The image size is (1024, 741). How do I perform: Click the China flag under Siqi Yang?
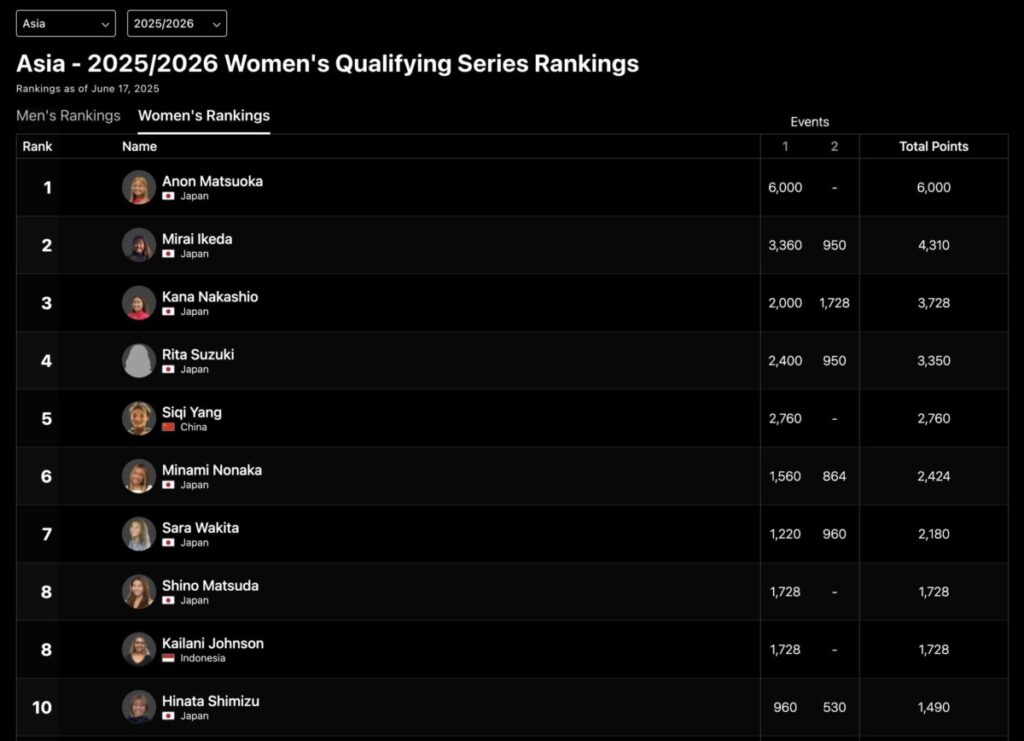pos(168,427)
